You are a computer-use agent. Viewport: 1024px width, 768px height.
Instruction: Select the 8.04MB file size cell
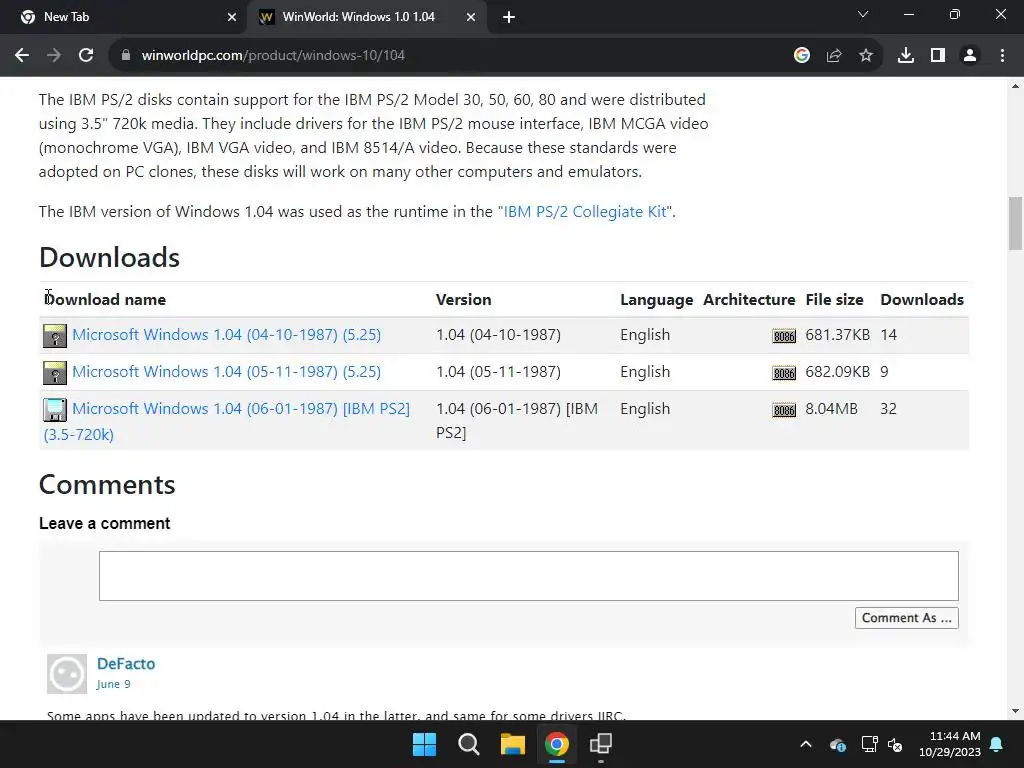click(x=831, y=409)
